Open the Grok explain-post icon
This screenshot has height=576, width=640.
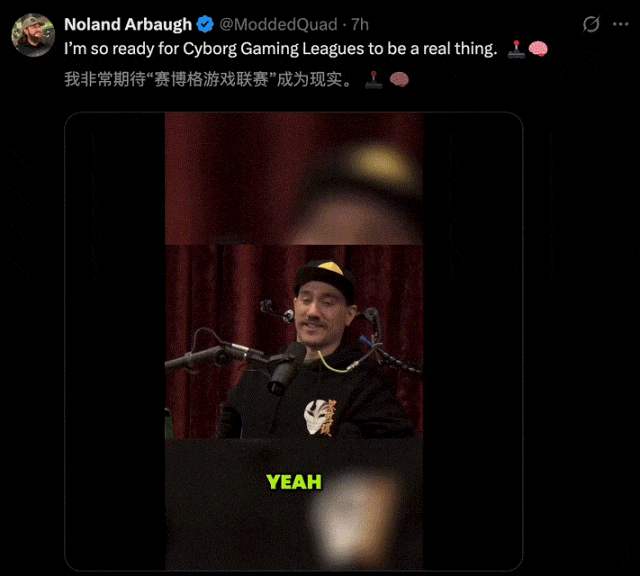591,24
